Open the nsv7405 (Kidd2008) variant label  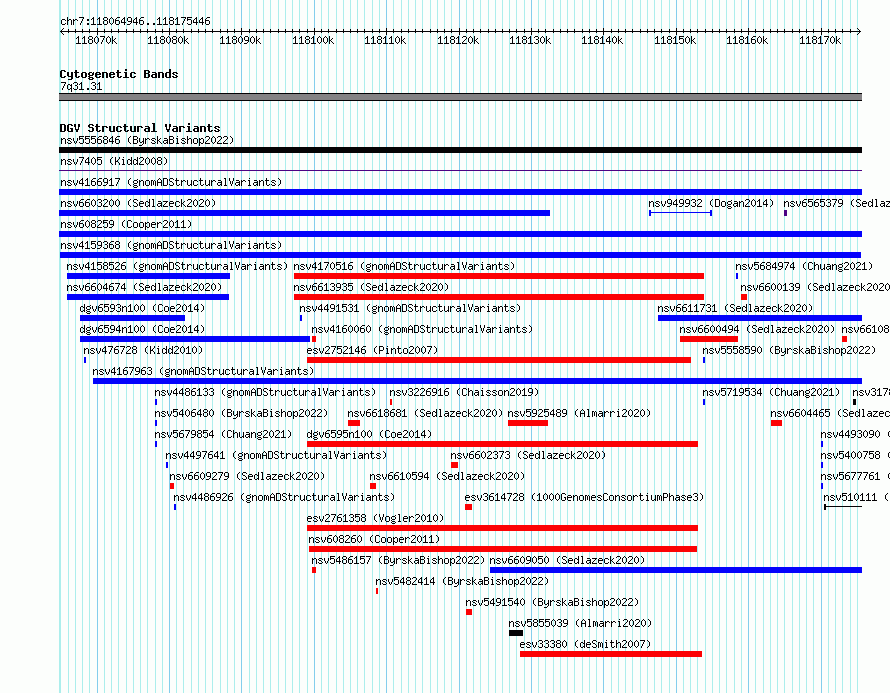coord(114,161)
